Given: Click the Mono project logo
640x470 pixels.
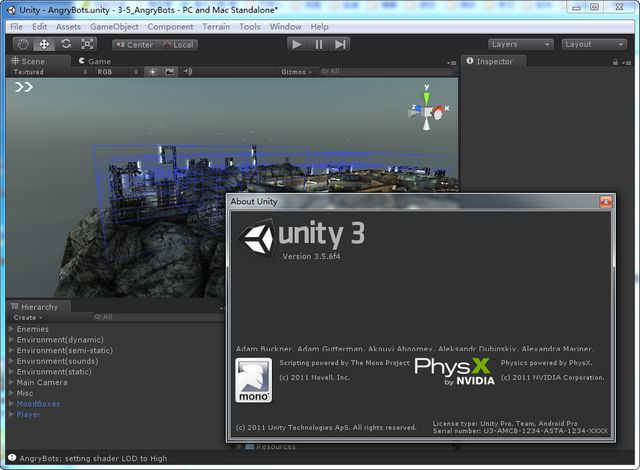Looking at the screenshot, I should 253,380.
